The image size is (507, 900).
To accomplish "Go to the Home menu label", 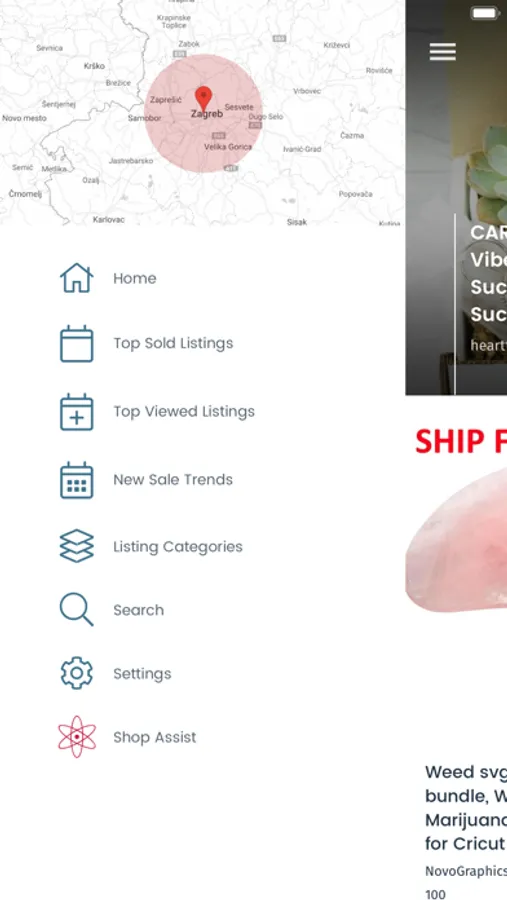I will coord(135,278).
